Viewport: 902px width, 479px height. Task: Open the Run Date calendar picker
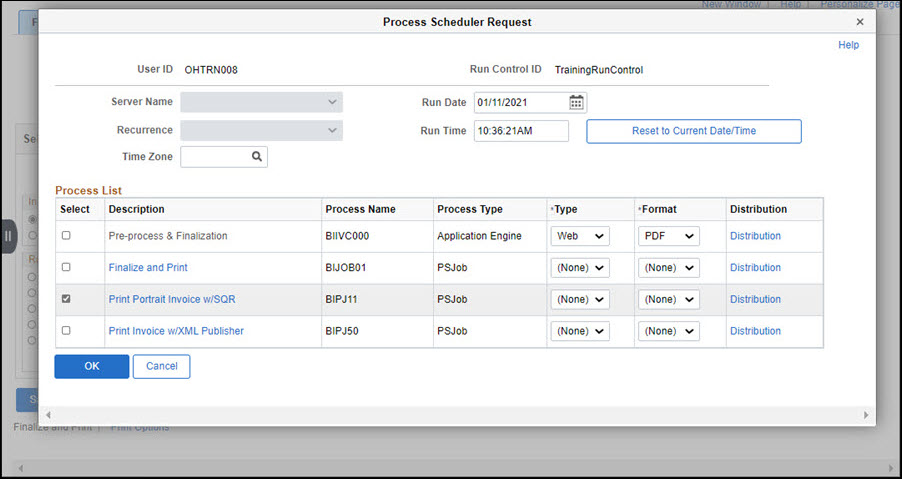click(576, 102)
